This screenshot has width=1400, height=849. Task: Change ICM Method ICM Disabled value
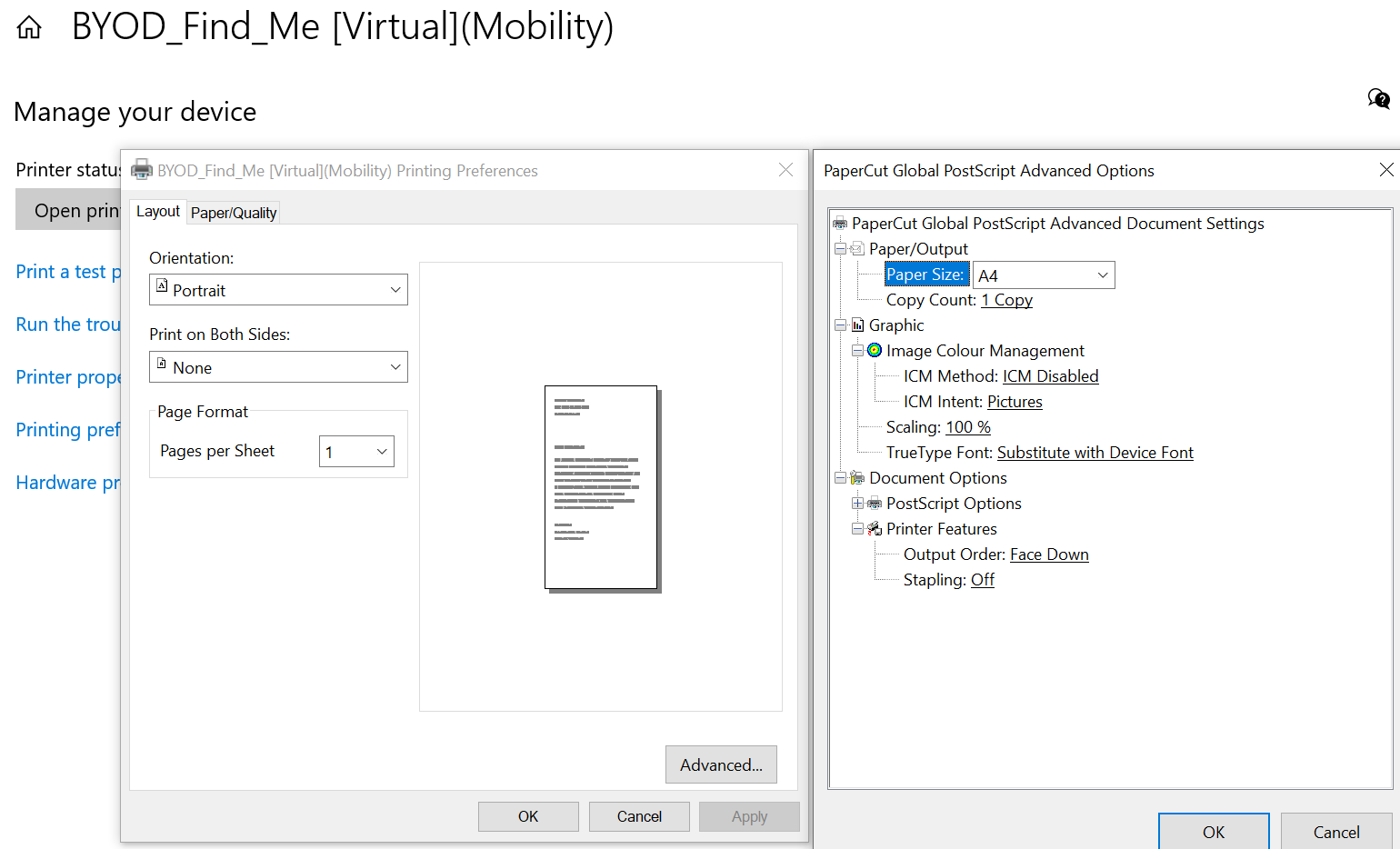1050,376
